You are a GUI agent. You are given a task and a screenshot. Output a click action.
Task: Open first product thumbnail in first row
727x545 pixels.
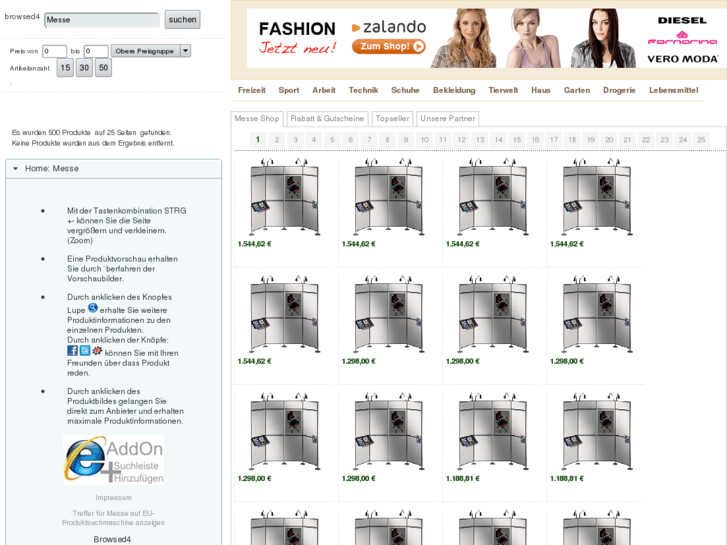(285, 198)
